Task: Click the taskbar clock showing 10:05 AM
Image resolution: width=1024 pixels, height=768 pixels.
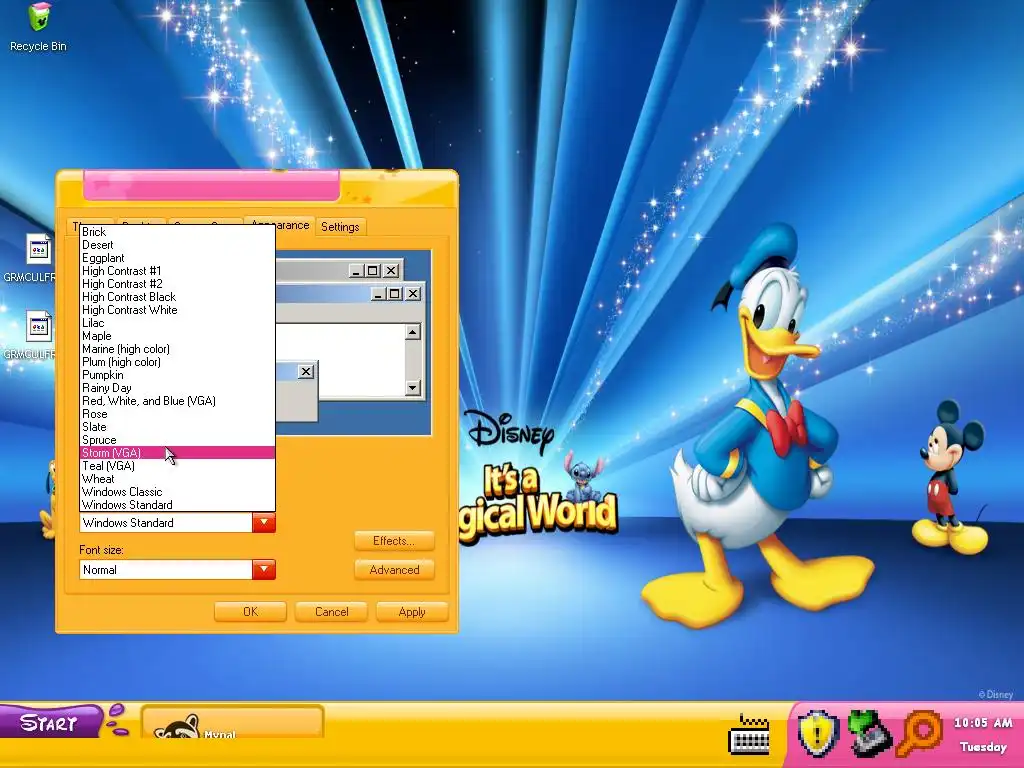Action: click(x=983, y=723)
